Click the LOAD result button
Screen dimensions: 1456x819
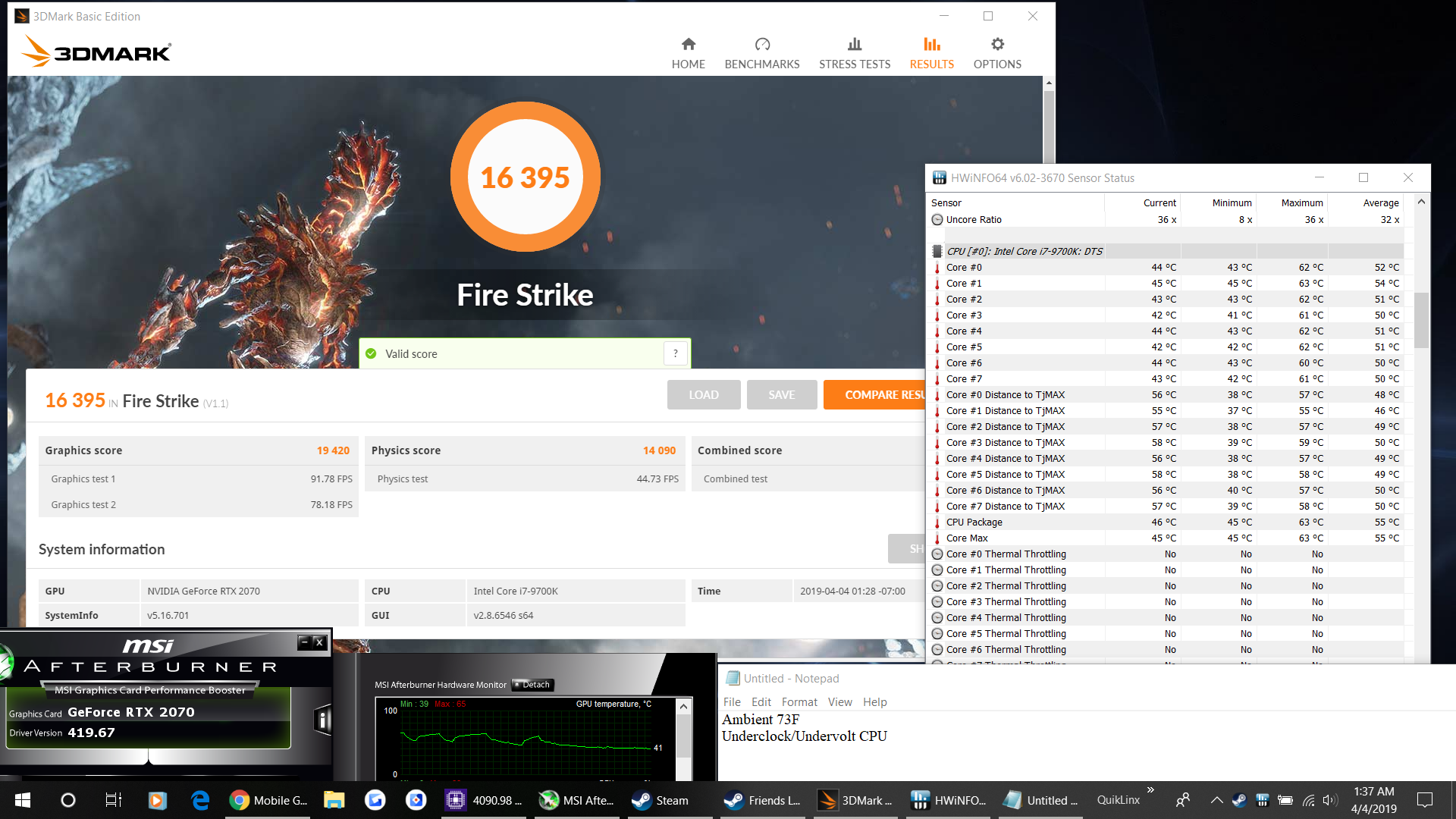coord(704,394)
